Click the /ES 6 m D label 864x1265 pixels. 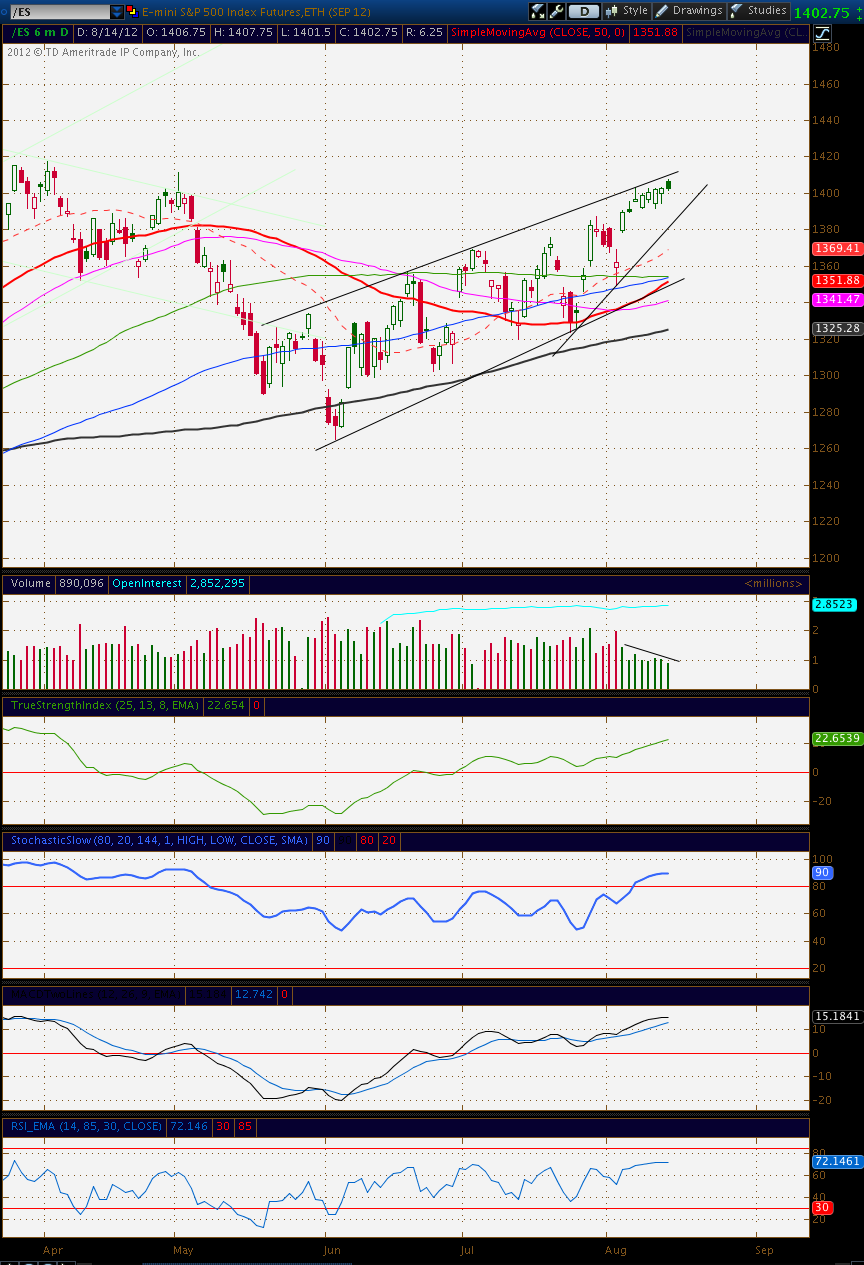(39, 32)
